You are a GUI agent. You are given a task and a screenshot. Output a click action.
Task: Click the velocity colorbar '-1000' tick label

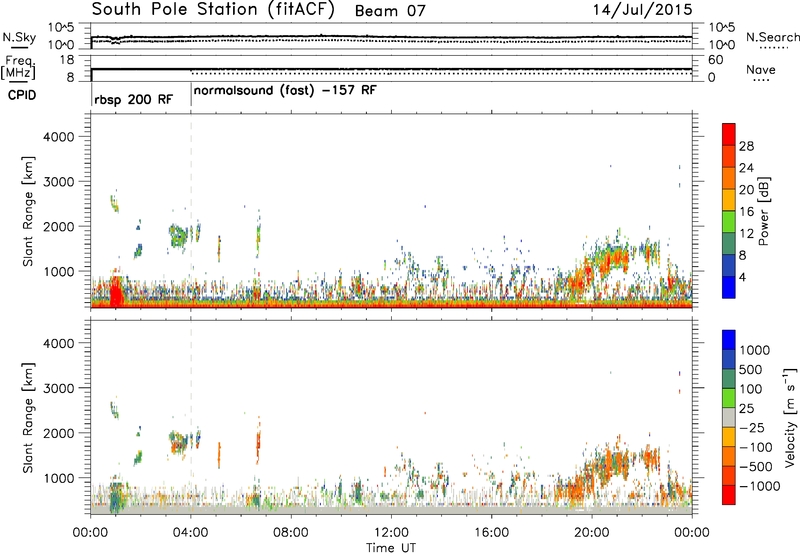[759, 486]
